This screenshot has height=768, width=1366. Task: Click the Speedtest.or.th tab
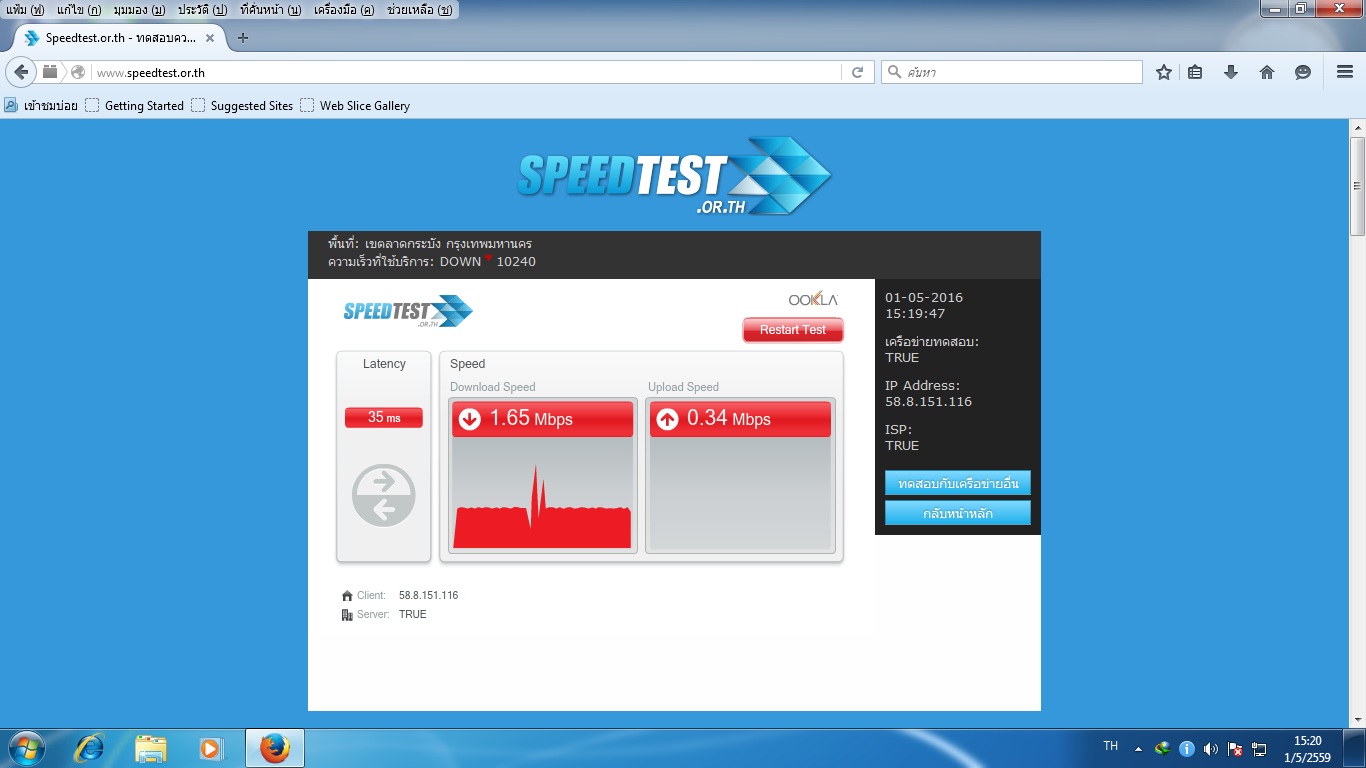pos(119,38)
